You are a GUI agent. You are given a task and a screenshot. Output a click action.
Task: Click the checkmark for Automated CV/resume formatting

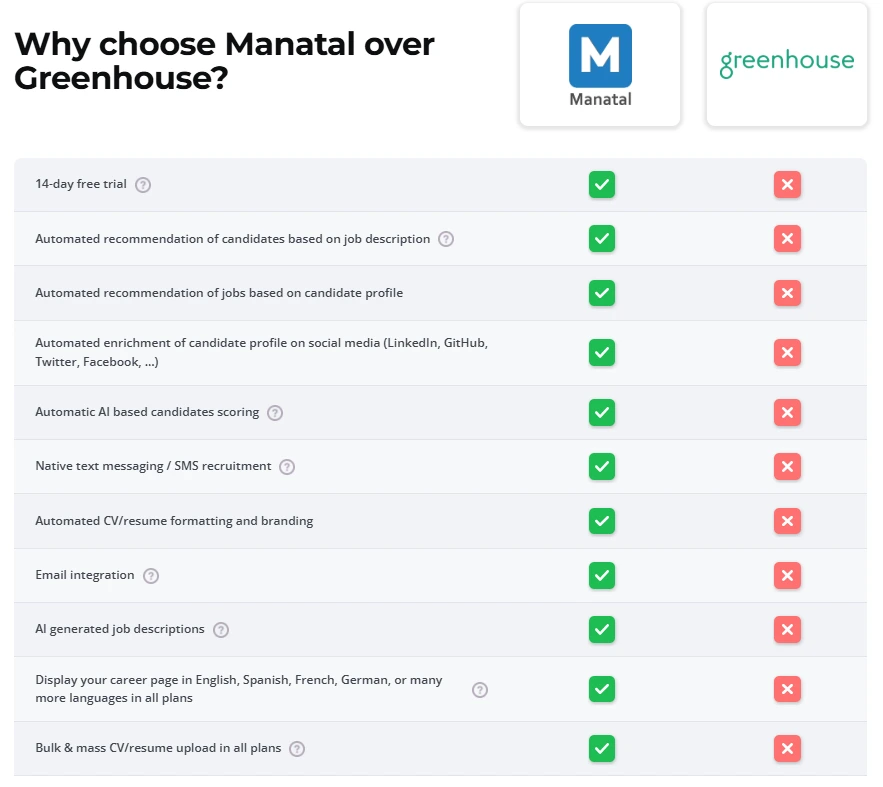[x=601, y=520]
